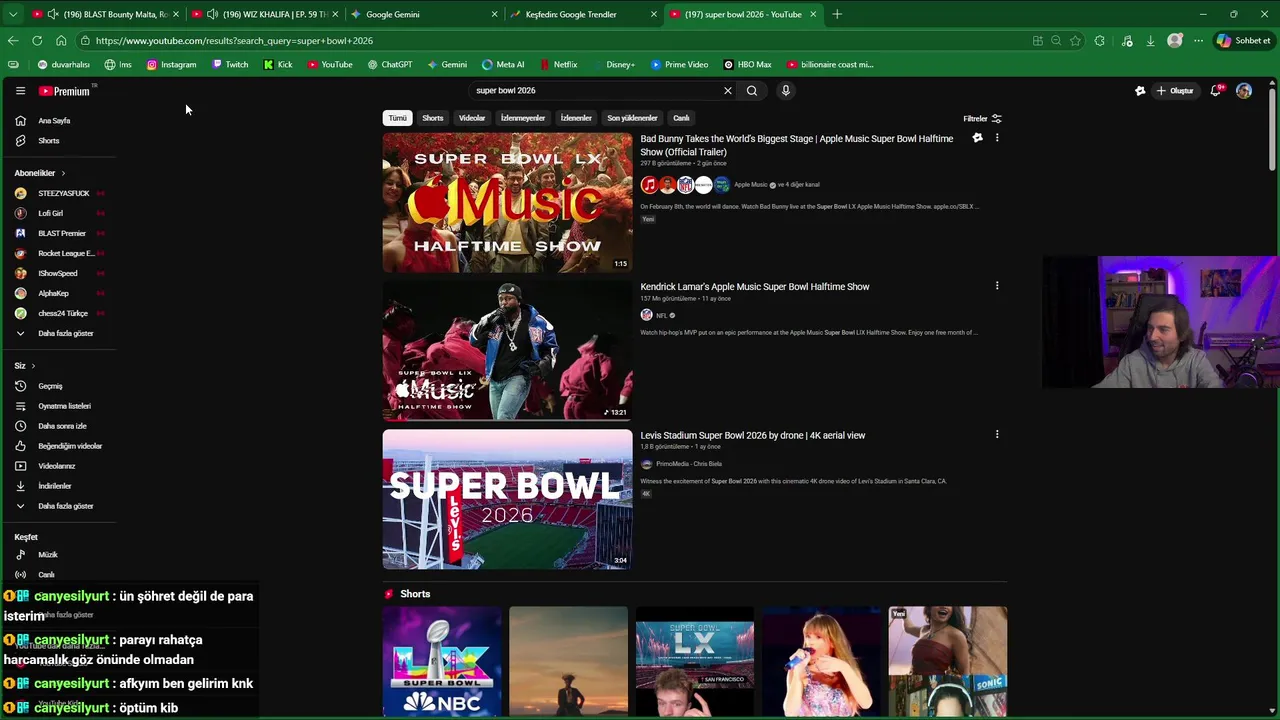The width and height of the screenshot is (1280, 720).
Task: Open the browser tab list dropdown
Action: [x=13, y=14]
